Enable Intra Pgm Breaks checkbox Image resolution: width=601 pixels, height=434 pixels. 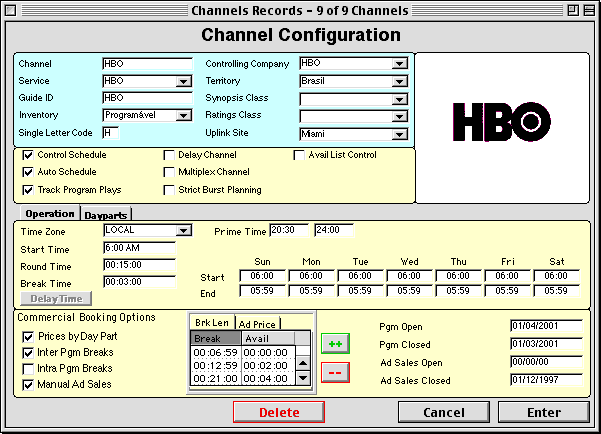[x=28, y=369]
